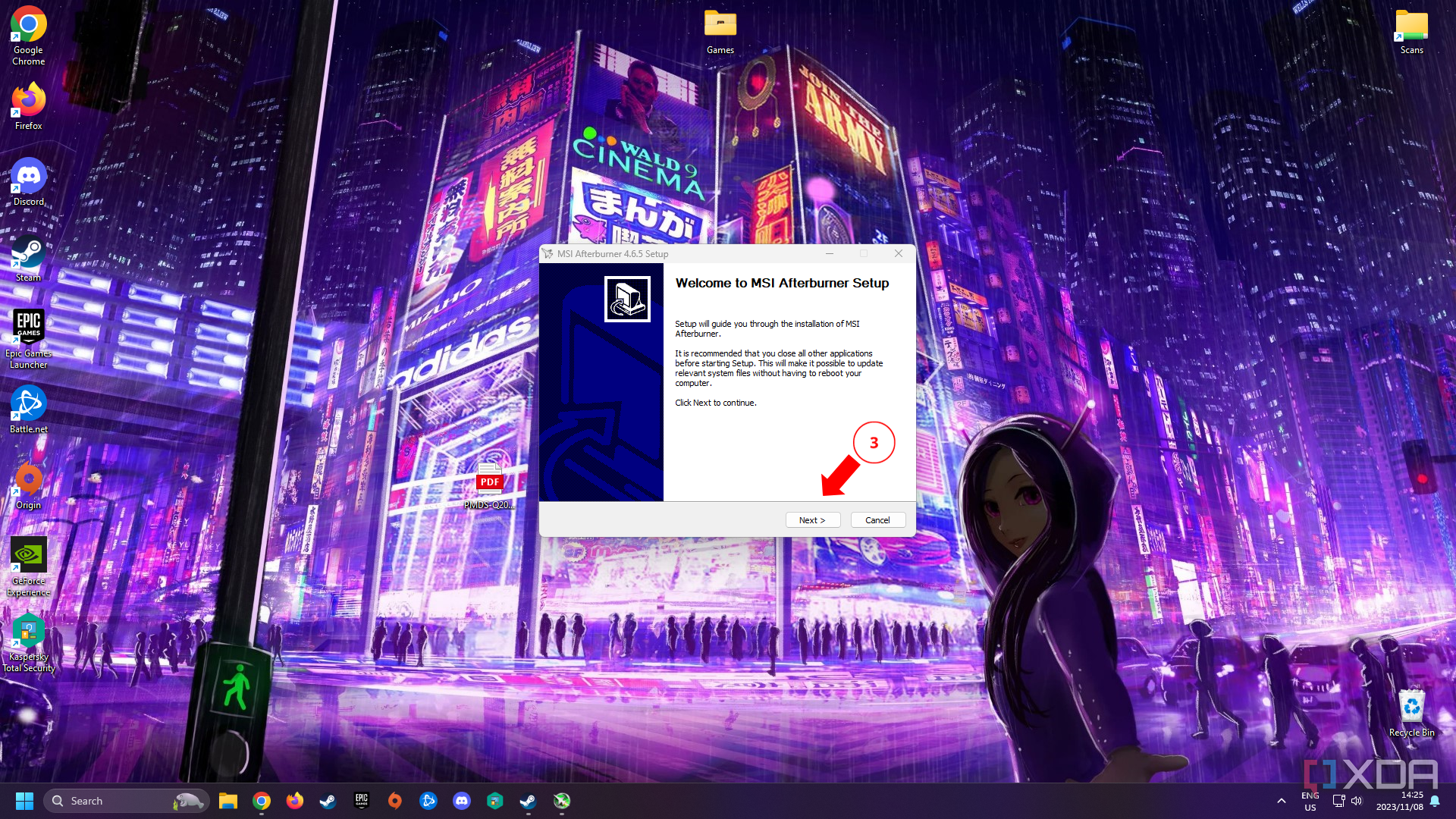Screen dimensions: 1456x819
Task: Open Google Chrome from the taskbar
Action: point(262,801)
